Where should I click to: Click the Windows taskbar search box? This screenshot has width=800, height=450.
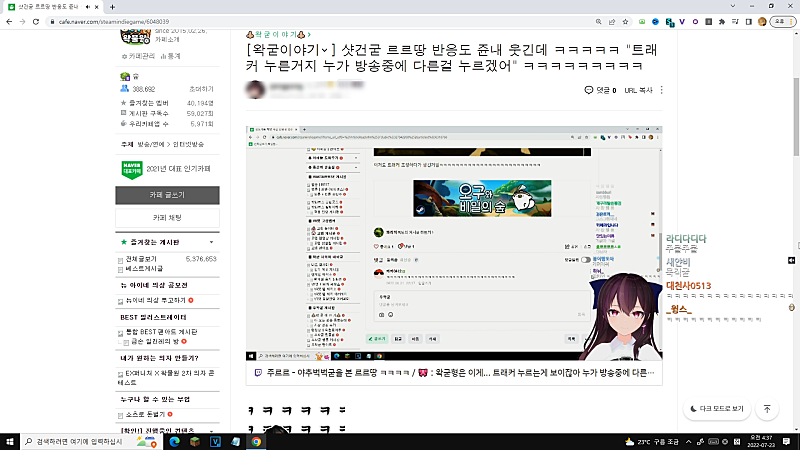(x=92, y=442)
